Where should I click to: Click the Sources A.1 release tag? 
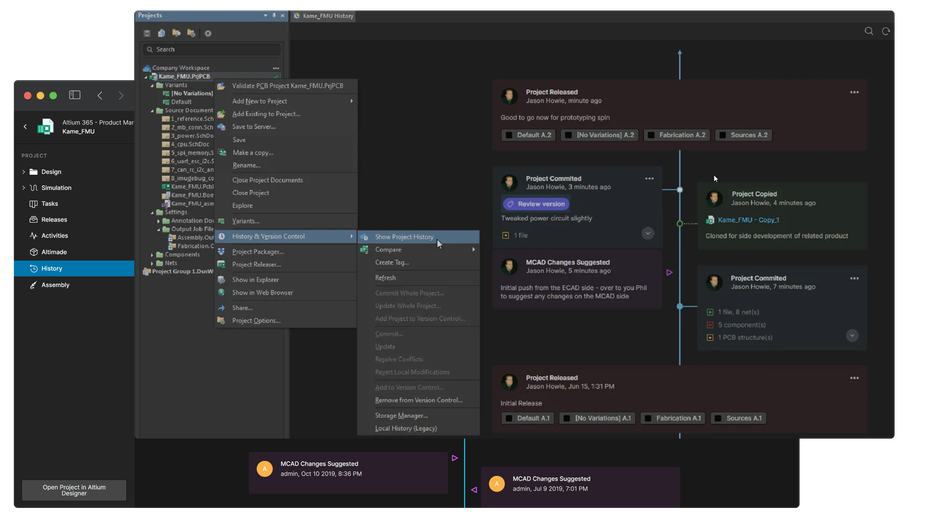(x=739, y=418)
